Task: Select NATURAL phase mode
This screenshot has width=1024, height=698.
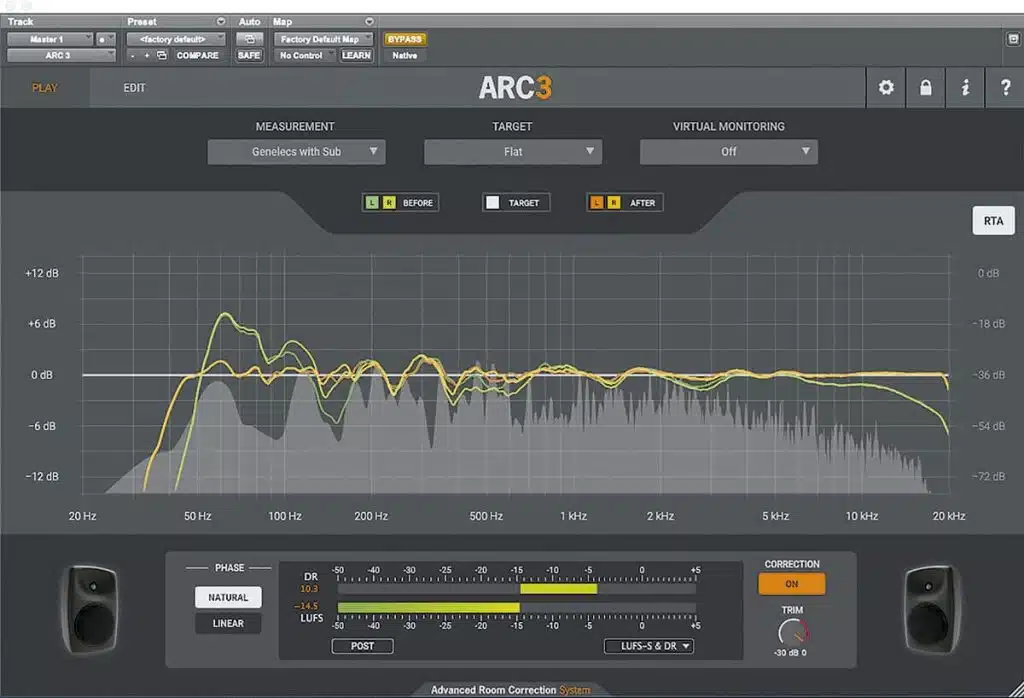Action: (x=228, y=597)
